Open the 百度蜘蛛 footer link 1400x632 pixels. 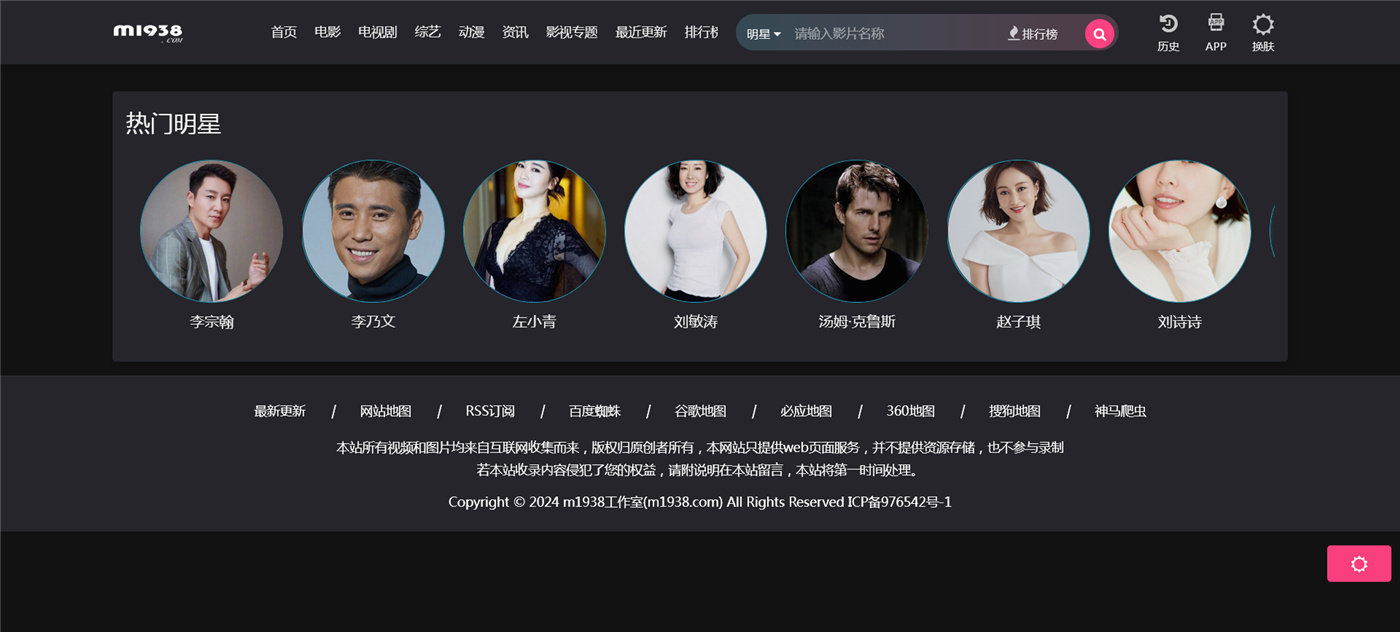coord(595,411)
